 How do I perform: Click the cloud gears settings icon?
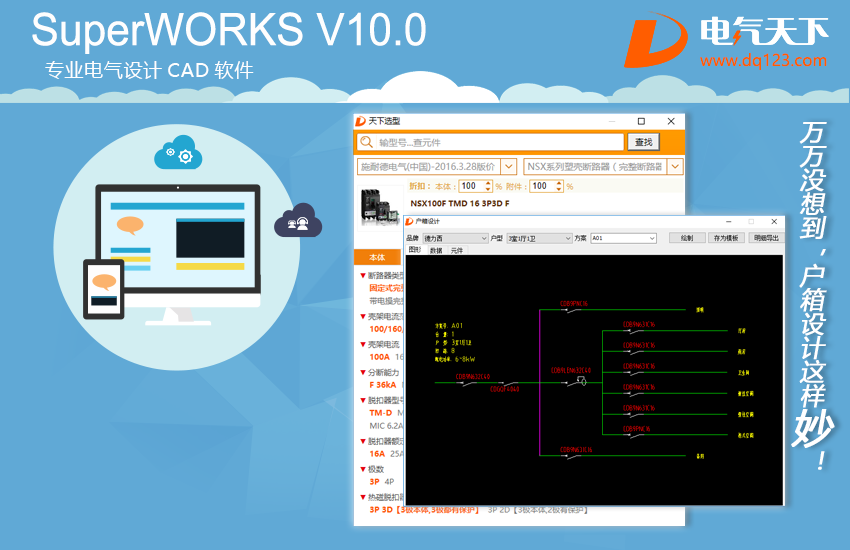tap(178, 152)
